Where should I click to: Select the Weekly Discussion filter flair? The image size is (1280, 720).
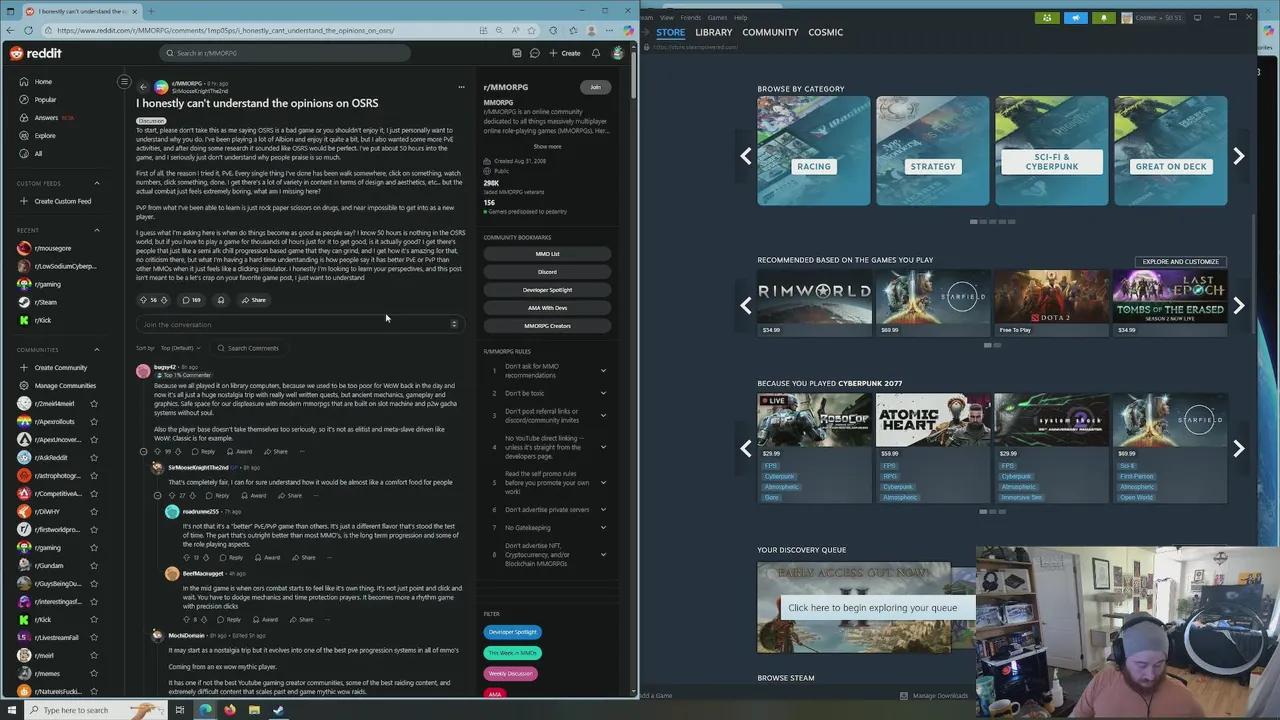coord(510,674)
